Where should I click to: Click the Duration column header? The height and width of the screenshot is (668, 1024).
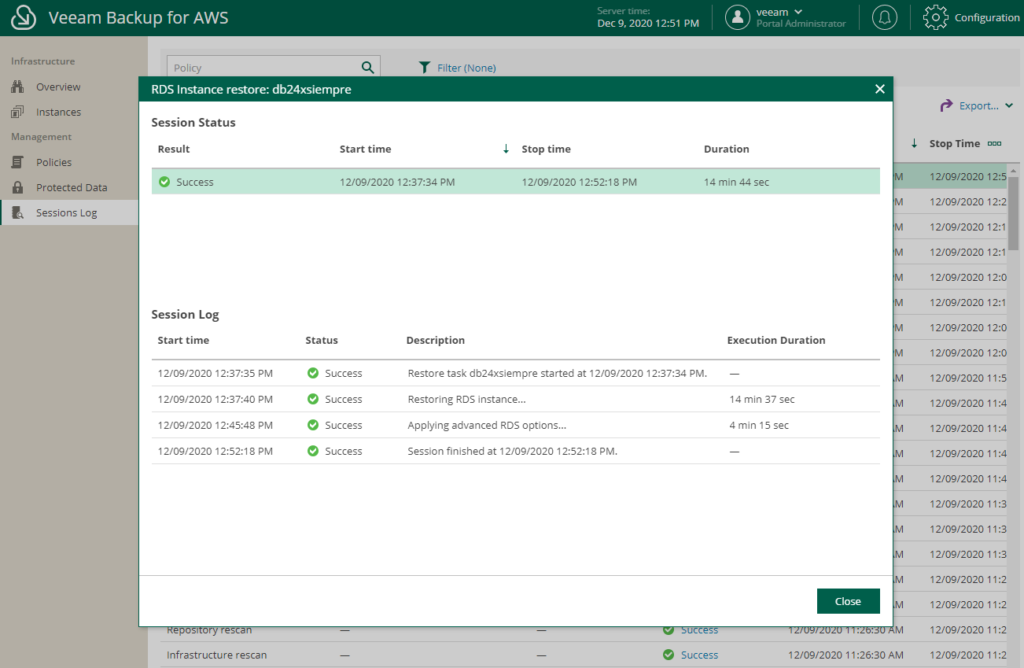(x=726, y=149)
